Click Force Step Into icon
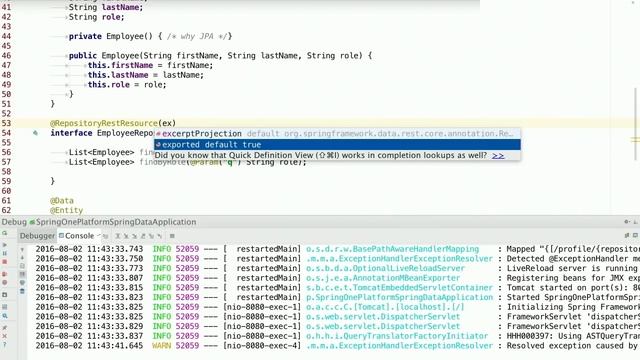 point(134,236)
